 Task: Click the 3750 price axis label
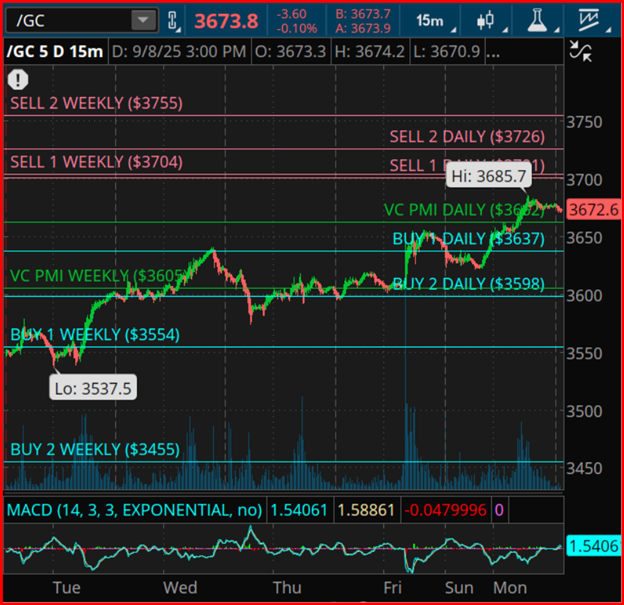pyautogui.click(x=584, y=122)
